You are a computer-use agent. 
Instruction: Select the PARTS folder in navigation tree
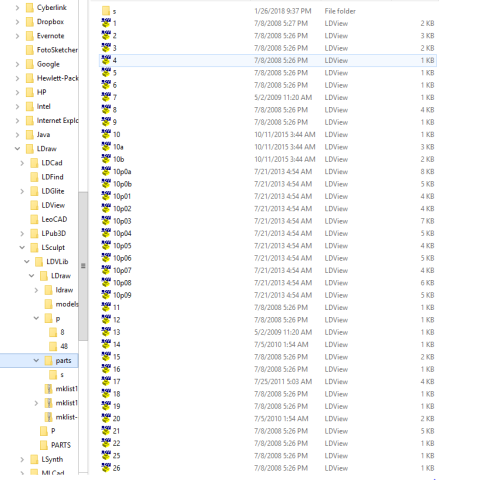tap(61, 445)
